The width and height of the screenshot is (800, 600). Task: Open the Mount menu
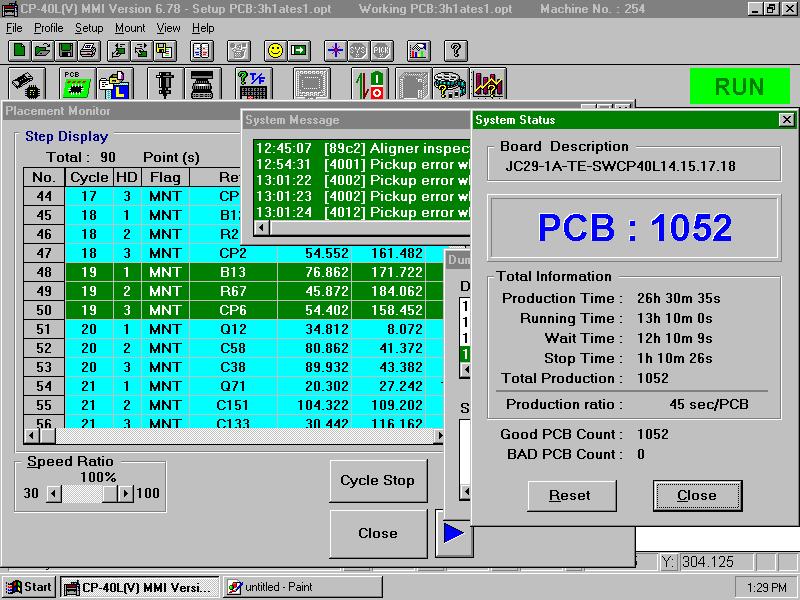130,28
